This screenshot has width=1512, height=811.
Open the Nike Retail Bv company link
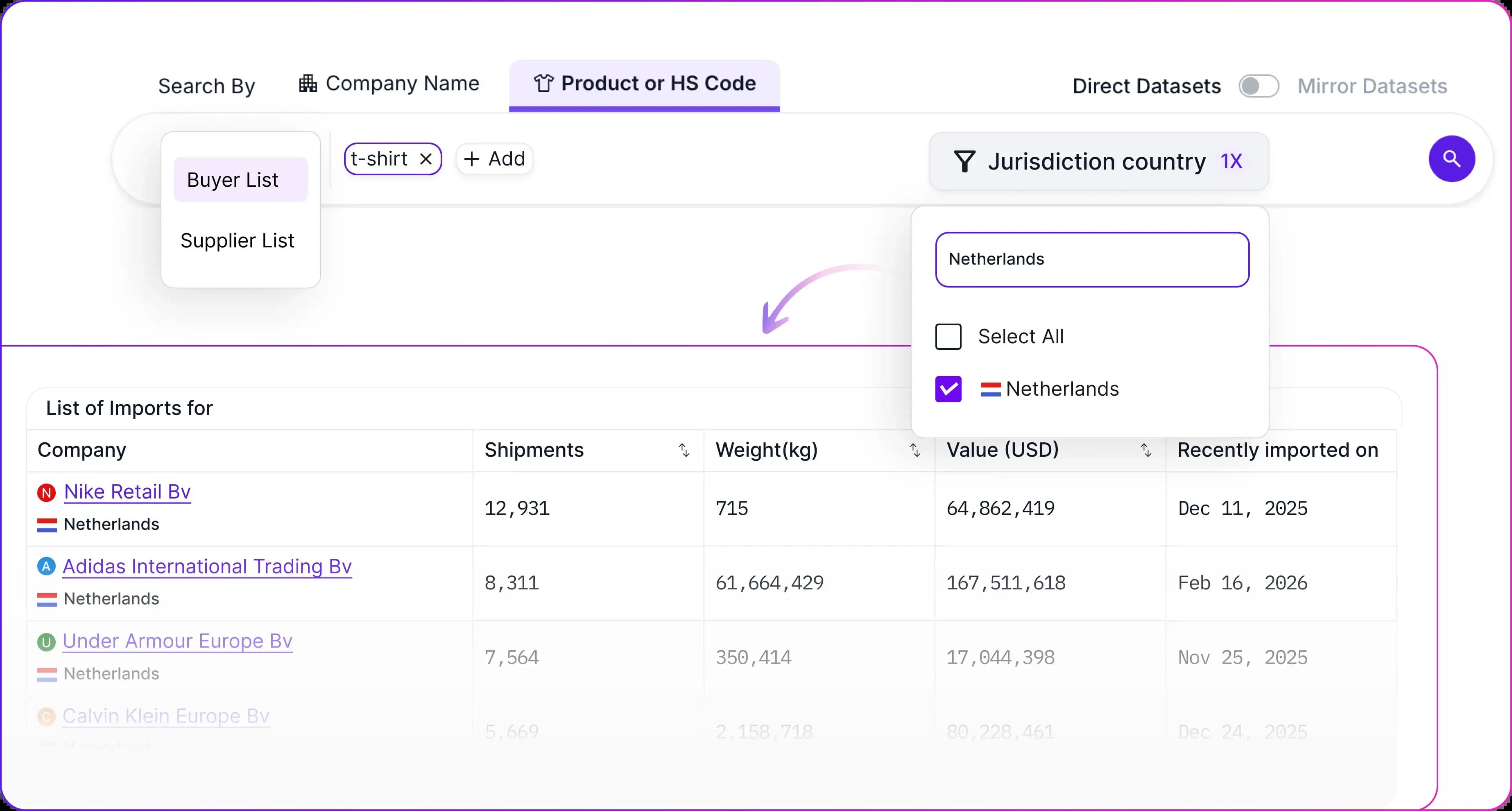click(127, 492)
